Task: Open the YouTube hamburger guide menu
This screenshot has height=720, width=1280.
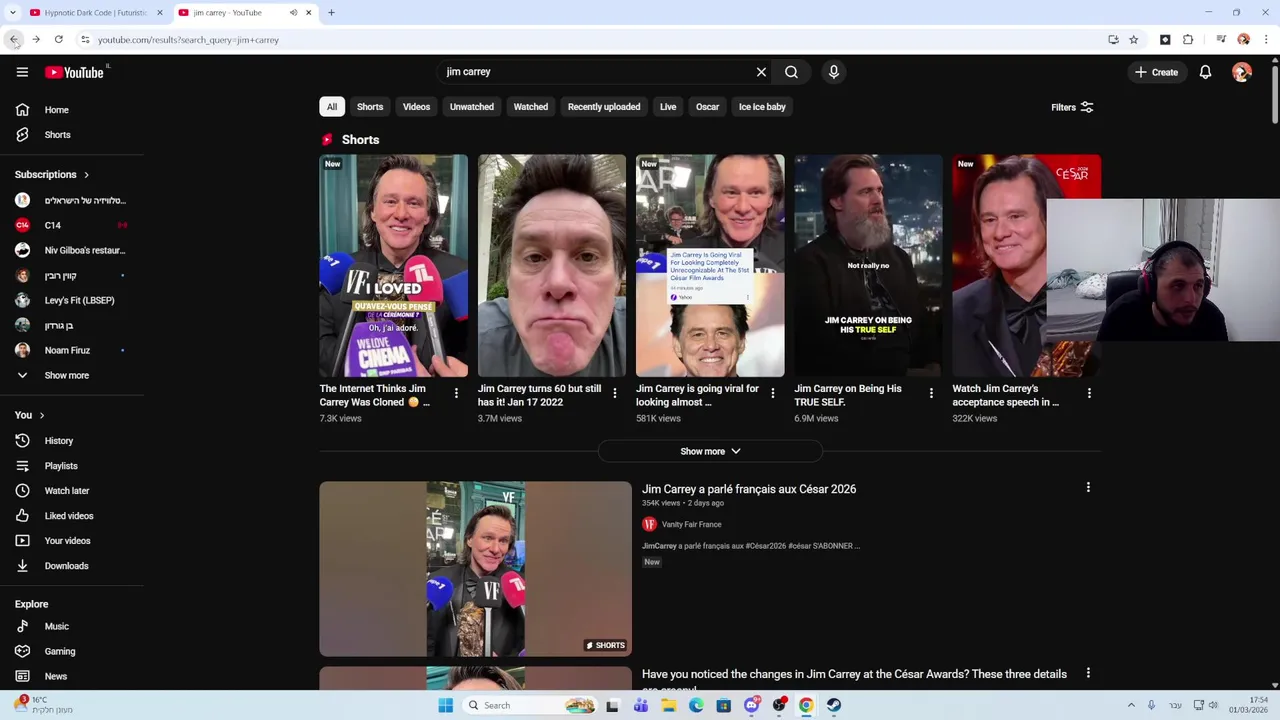Action: 22,72
